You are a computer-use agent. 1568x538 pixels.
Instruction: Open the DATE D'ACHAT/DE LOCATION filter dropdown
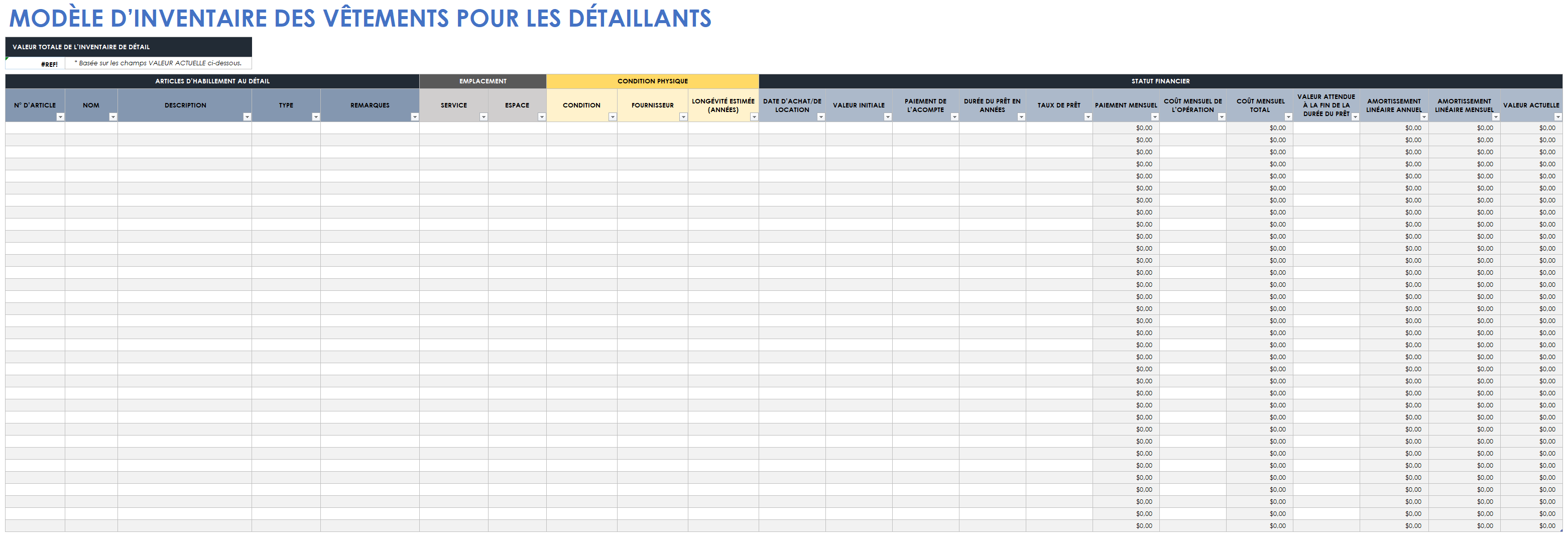[x=820, y=117]
